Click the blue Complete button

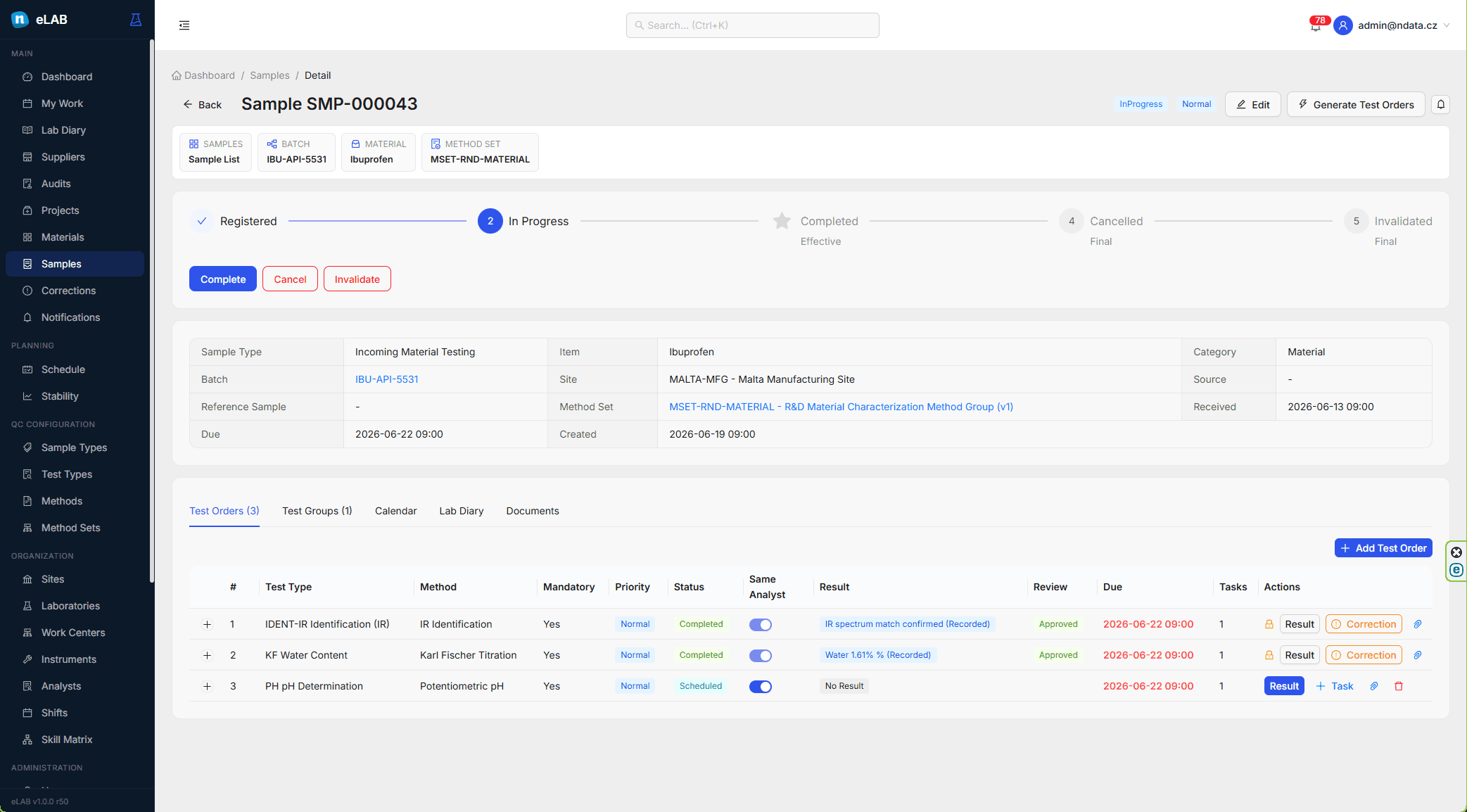223,279
